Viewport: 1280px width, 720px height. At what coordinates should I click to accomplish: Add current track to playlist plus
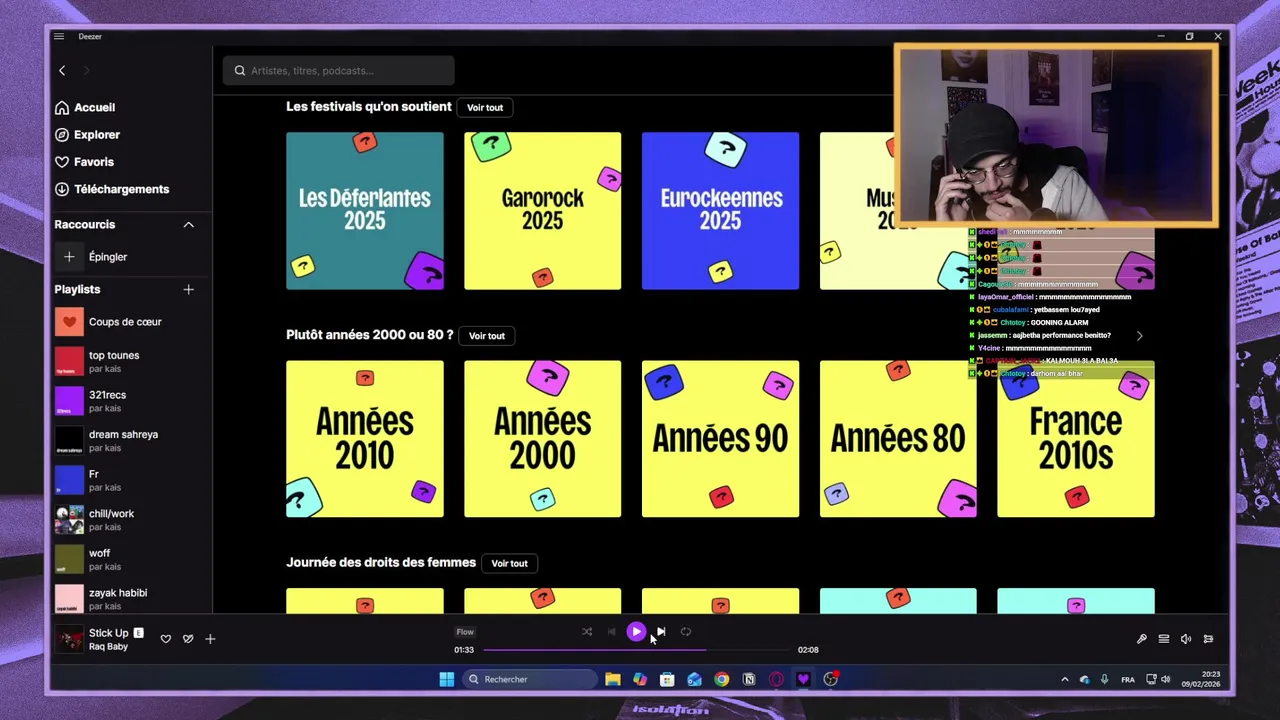tap(210, 639)
